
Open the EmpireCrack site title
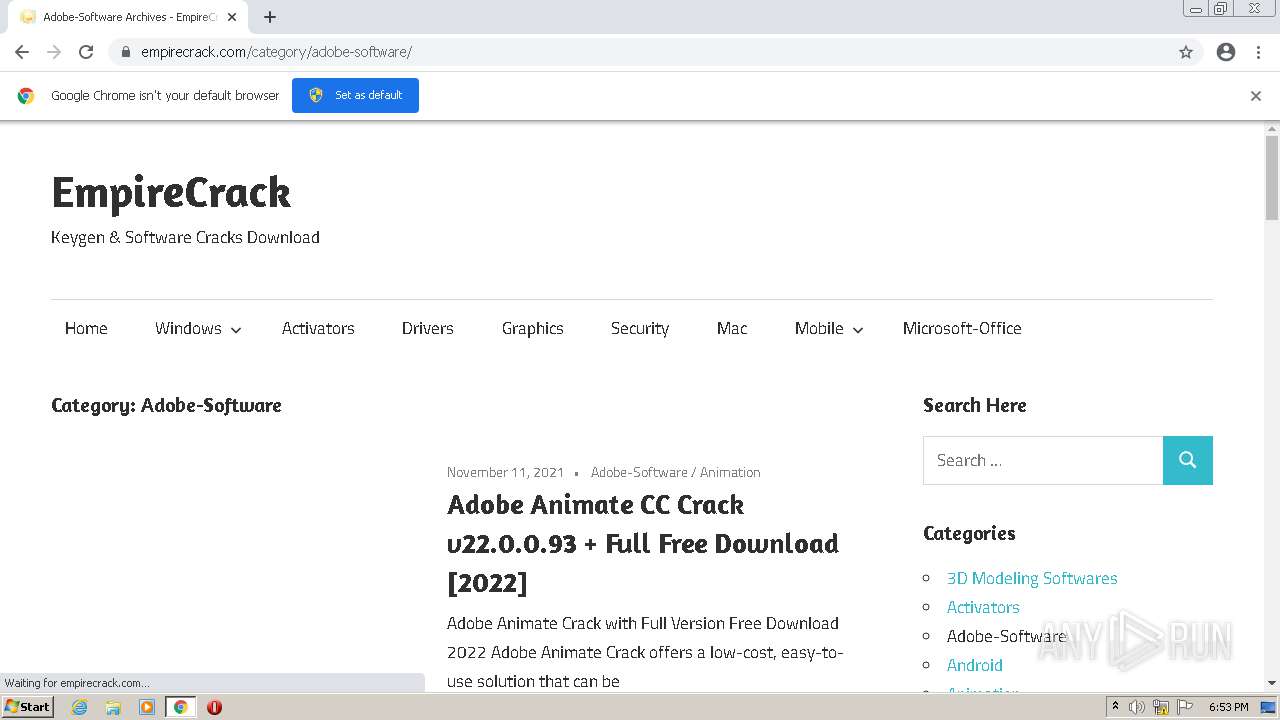(171, 192)
